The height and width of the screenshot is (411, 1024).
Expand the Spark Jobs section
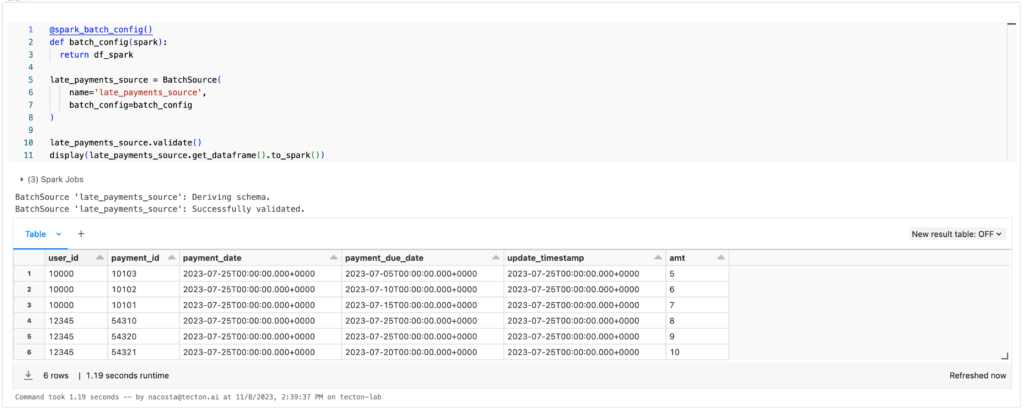pos(52,179)
